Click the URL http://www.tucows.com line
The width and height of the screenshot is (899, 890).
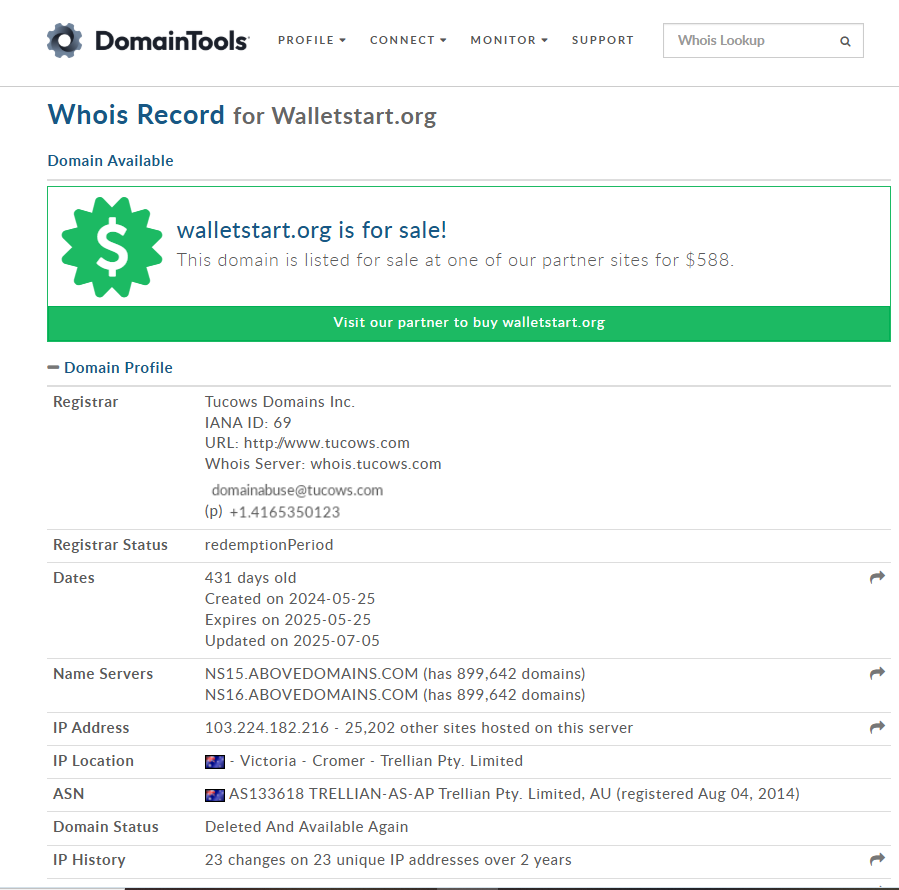307,443
